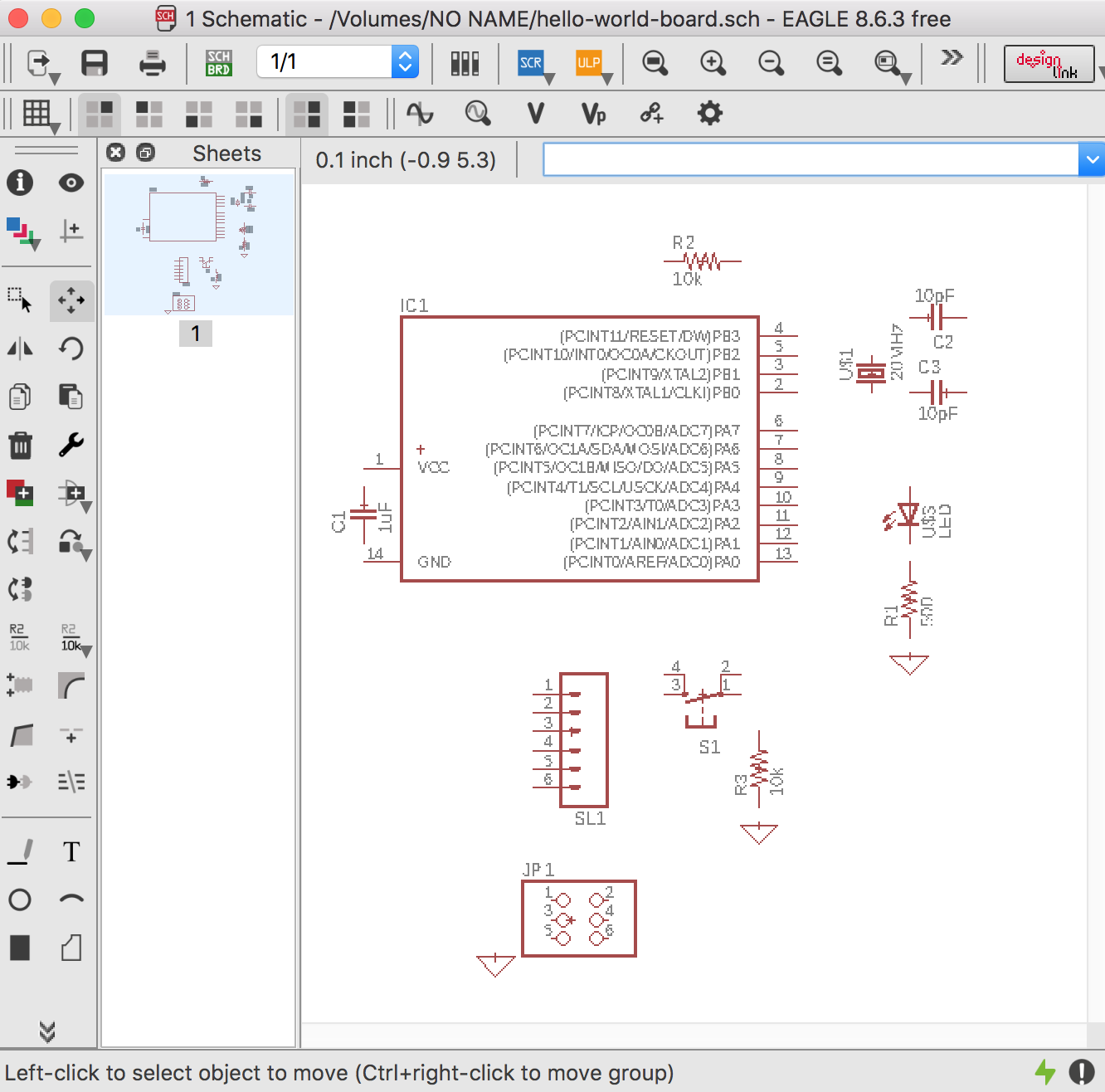Select the Delete trash can tool
The height and width of the screenshot is (1092, 1105).
click(21, 446)
